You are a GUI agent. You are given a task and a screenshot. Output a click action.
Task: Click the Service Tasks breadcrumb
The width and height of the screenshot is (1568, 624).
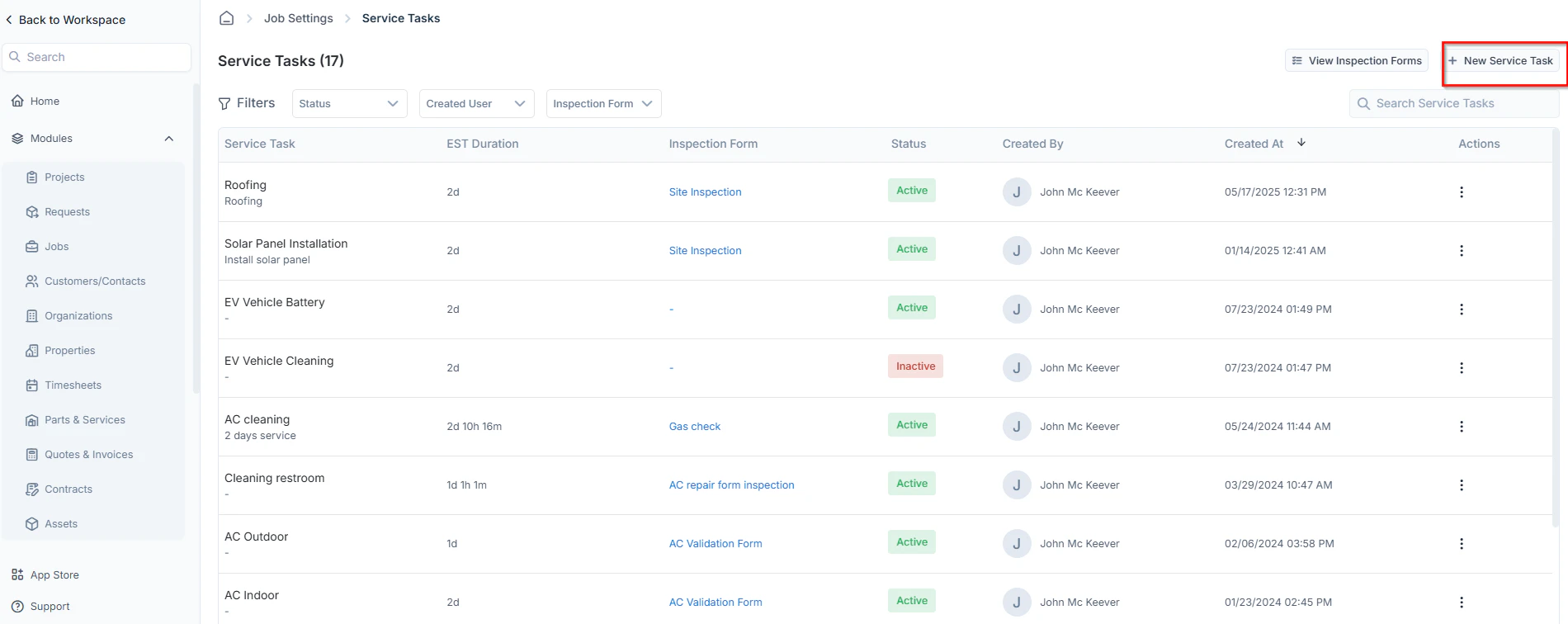click(x=401, y=18)
